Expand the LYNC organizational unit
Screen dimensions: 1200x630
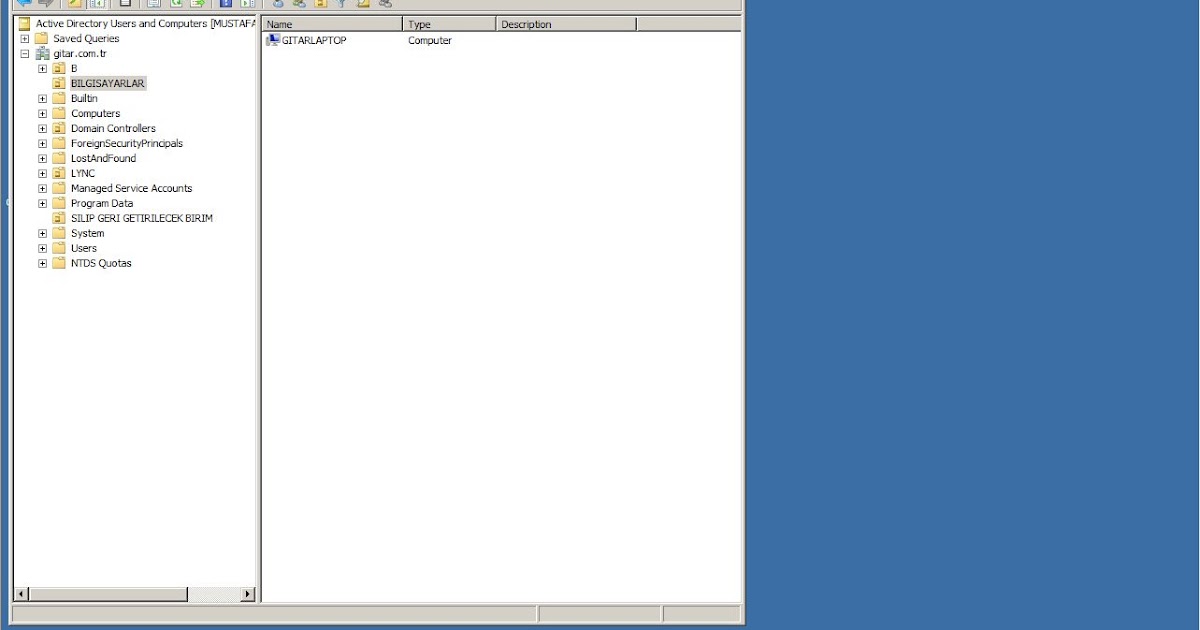click(42, 174)
